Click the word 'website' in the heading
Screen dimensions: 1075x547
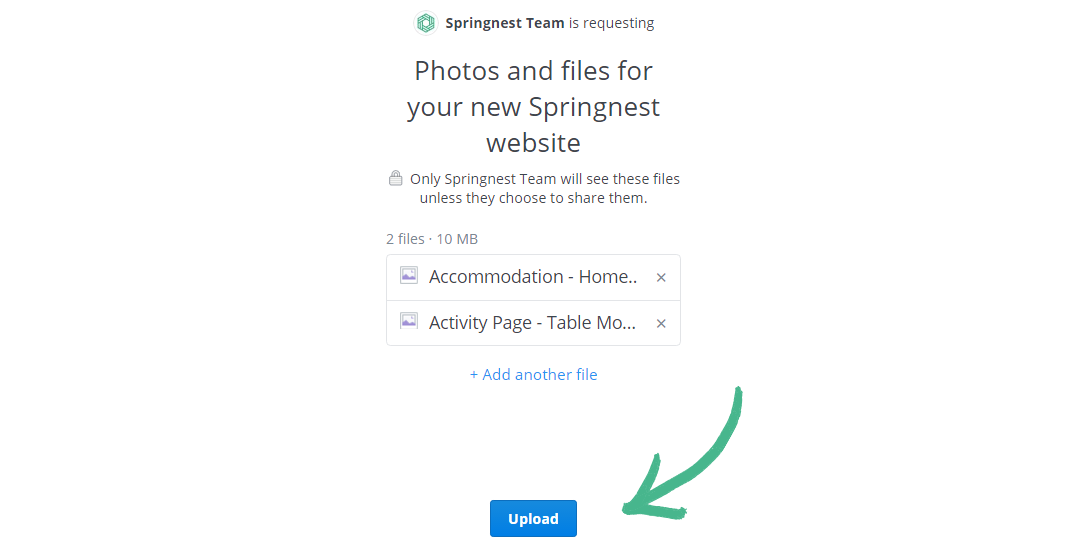click(533, 143)
